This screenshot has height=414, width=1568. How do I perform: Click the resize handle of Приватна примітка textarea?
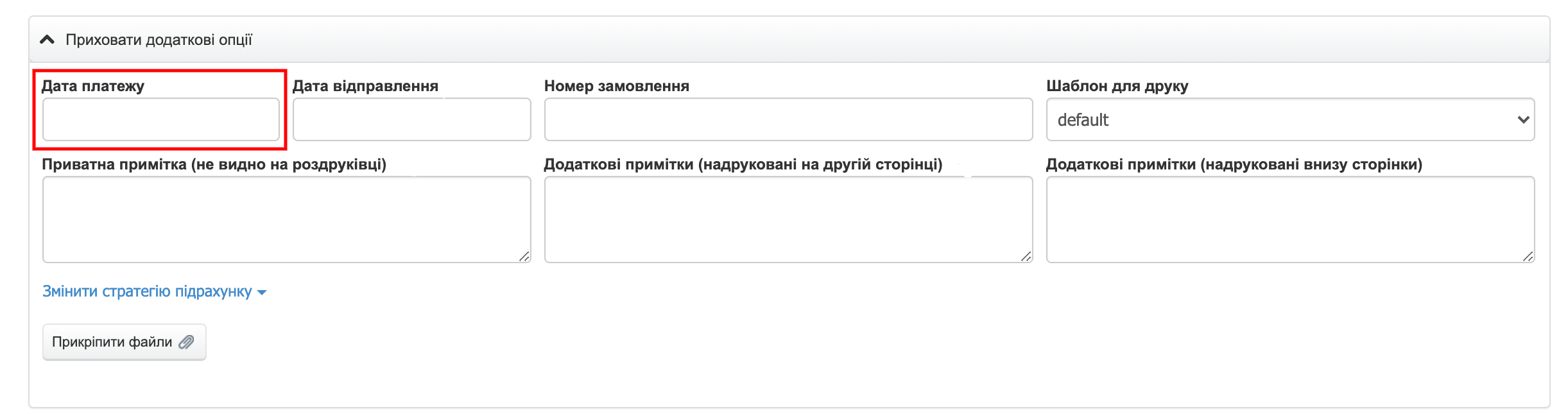525,256
